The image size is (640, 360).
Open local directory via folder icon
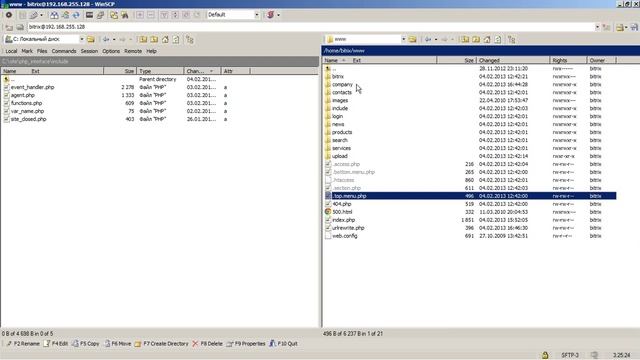(x=91, y=39)
